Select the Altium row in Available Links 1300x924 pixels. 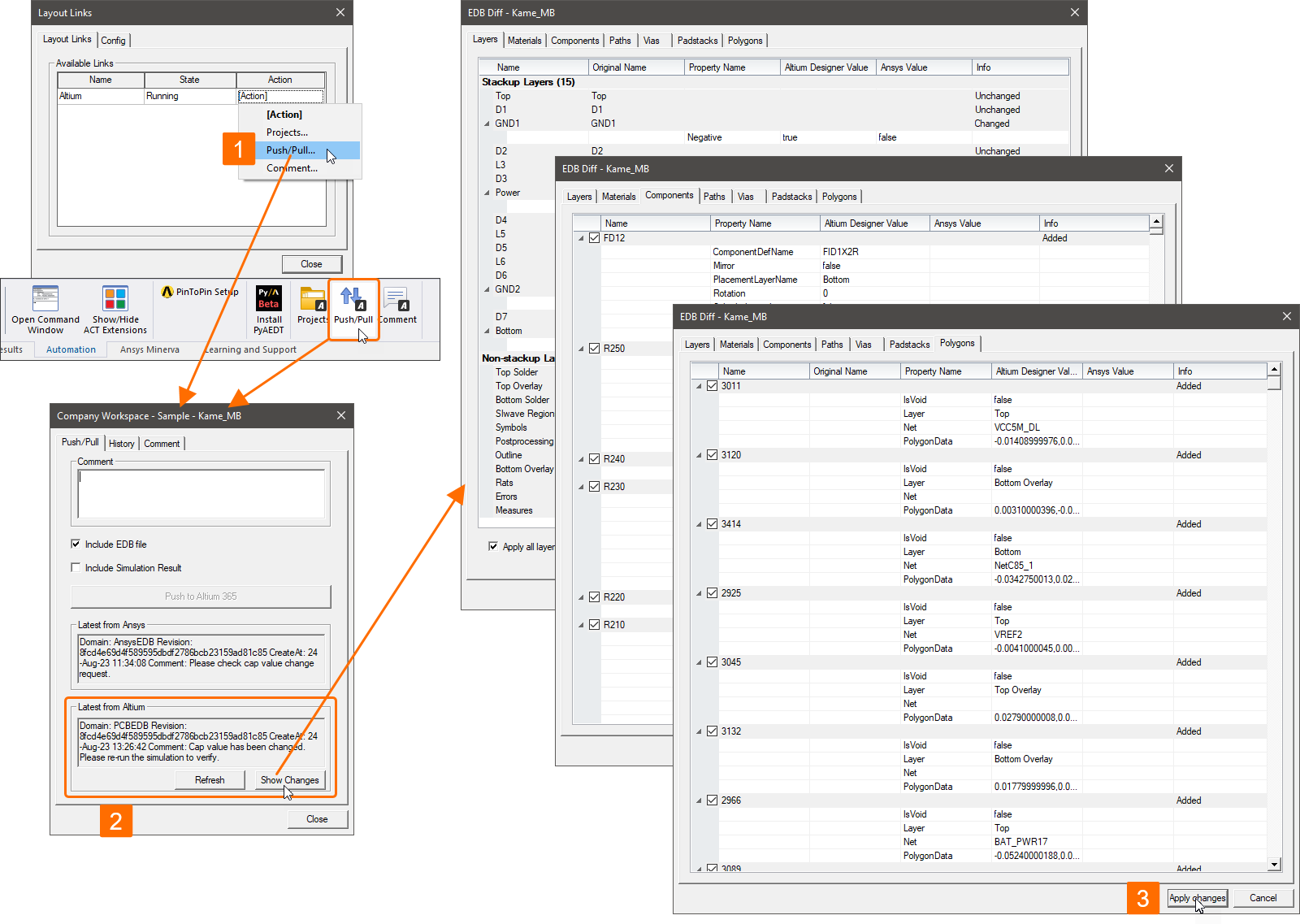click(191, 96)
